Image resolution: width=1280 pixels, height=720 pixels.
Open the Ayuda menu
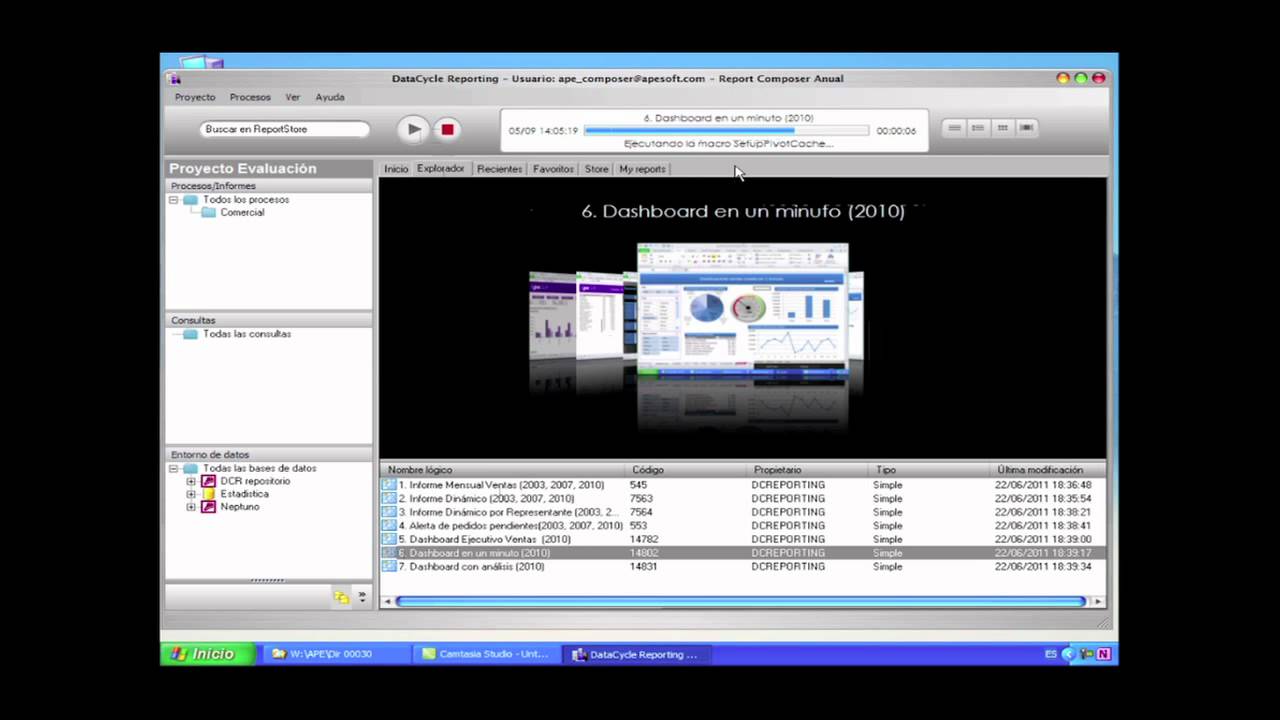(x=330, y=97)
